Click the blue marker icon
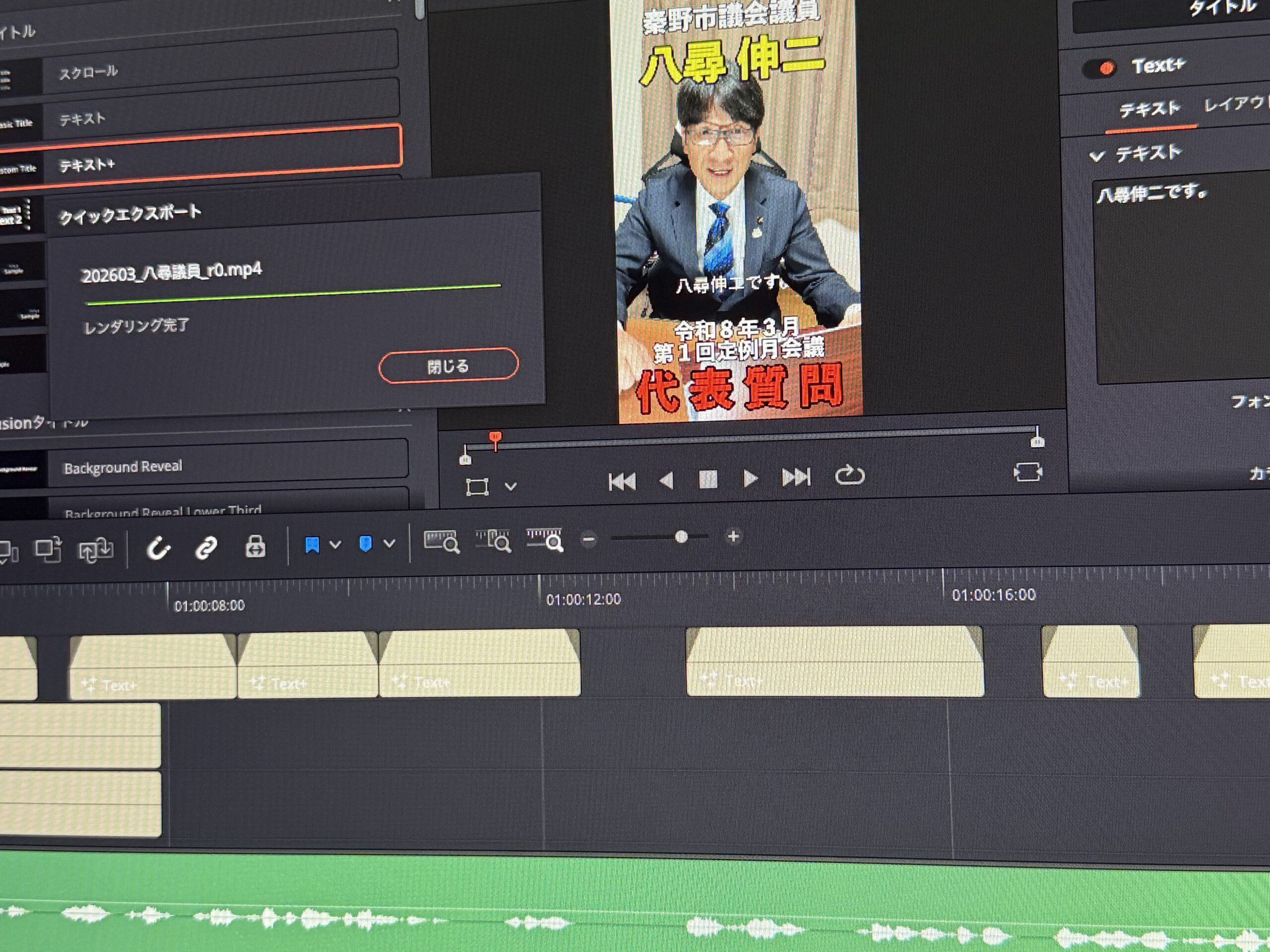This screenshot has height=952, width=1270. 365,543
